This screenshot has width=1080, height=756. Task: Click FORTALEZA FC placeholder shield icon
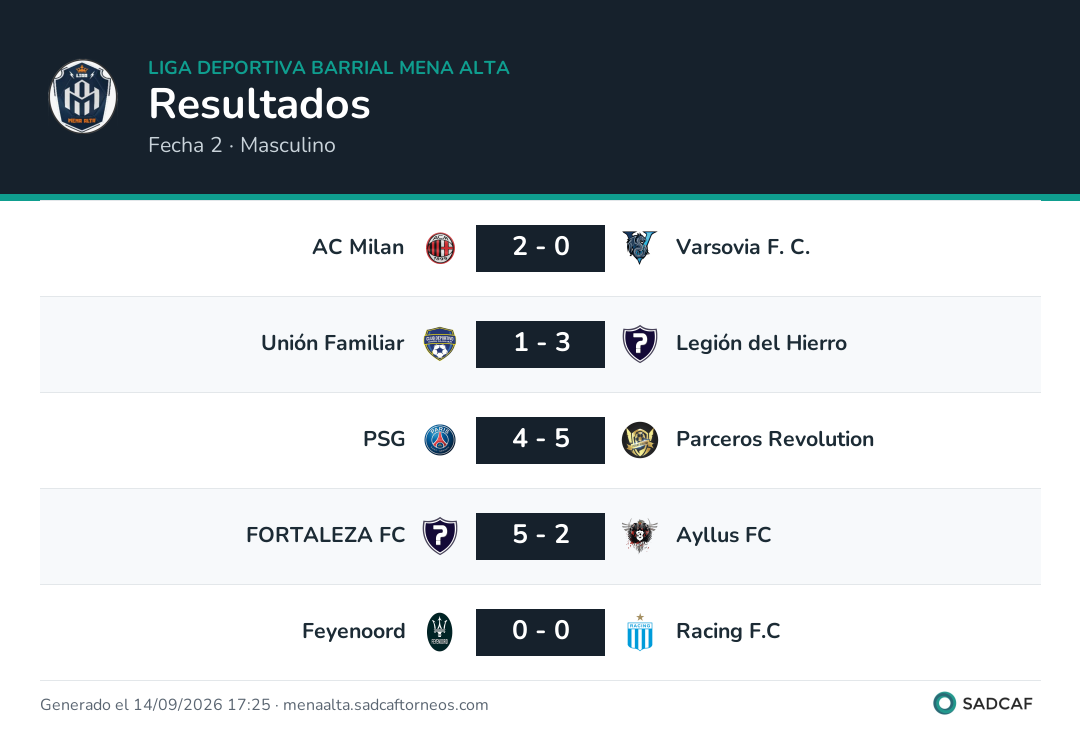440,536
